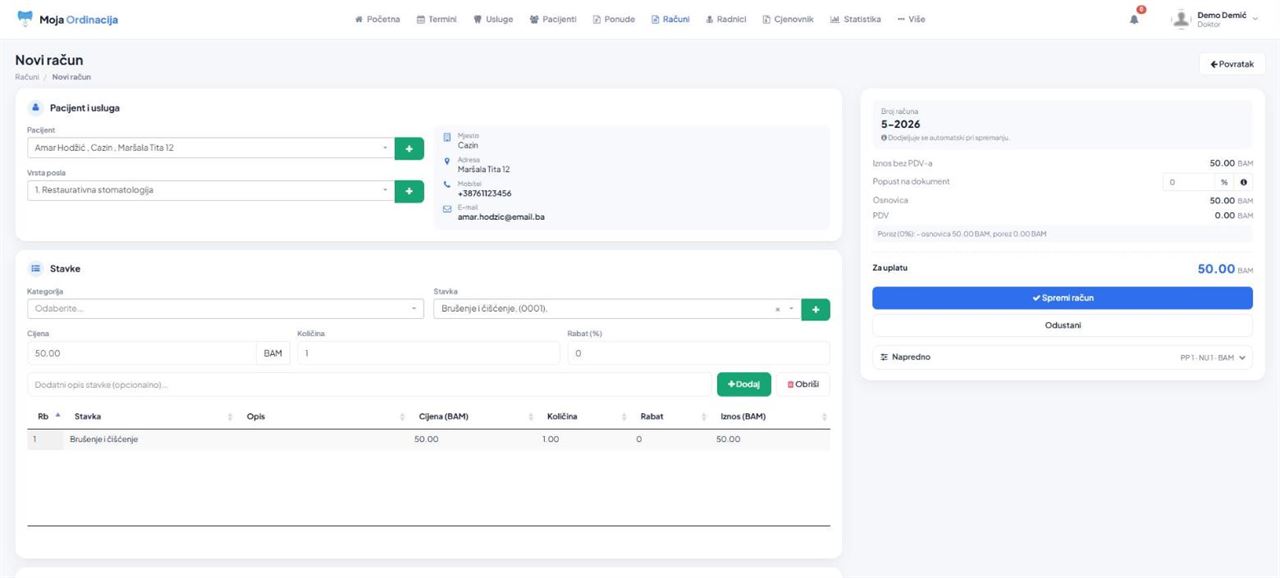Click the info icon beside Popust na dokument
This screenshot has height=578, width=1280.
(x=1244, y=182)
